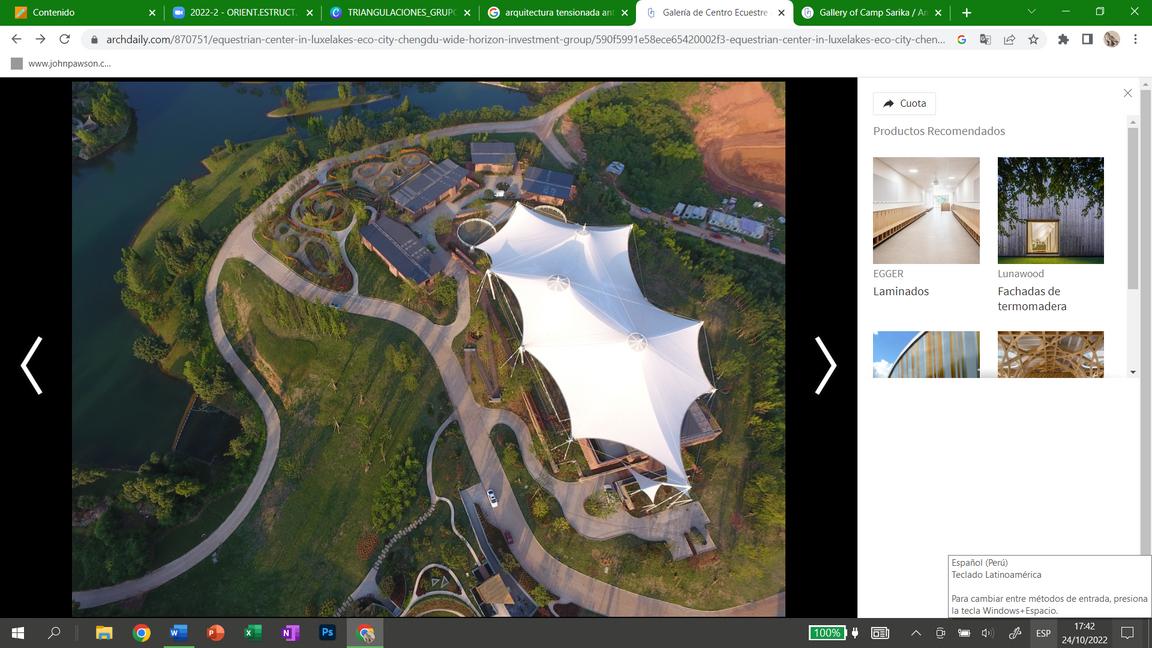Screen dimensions: 1152x648
Task: Go forward in browser history
Action: [40, 39]
